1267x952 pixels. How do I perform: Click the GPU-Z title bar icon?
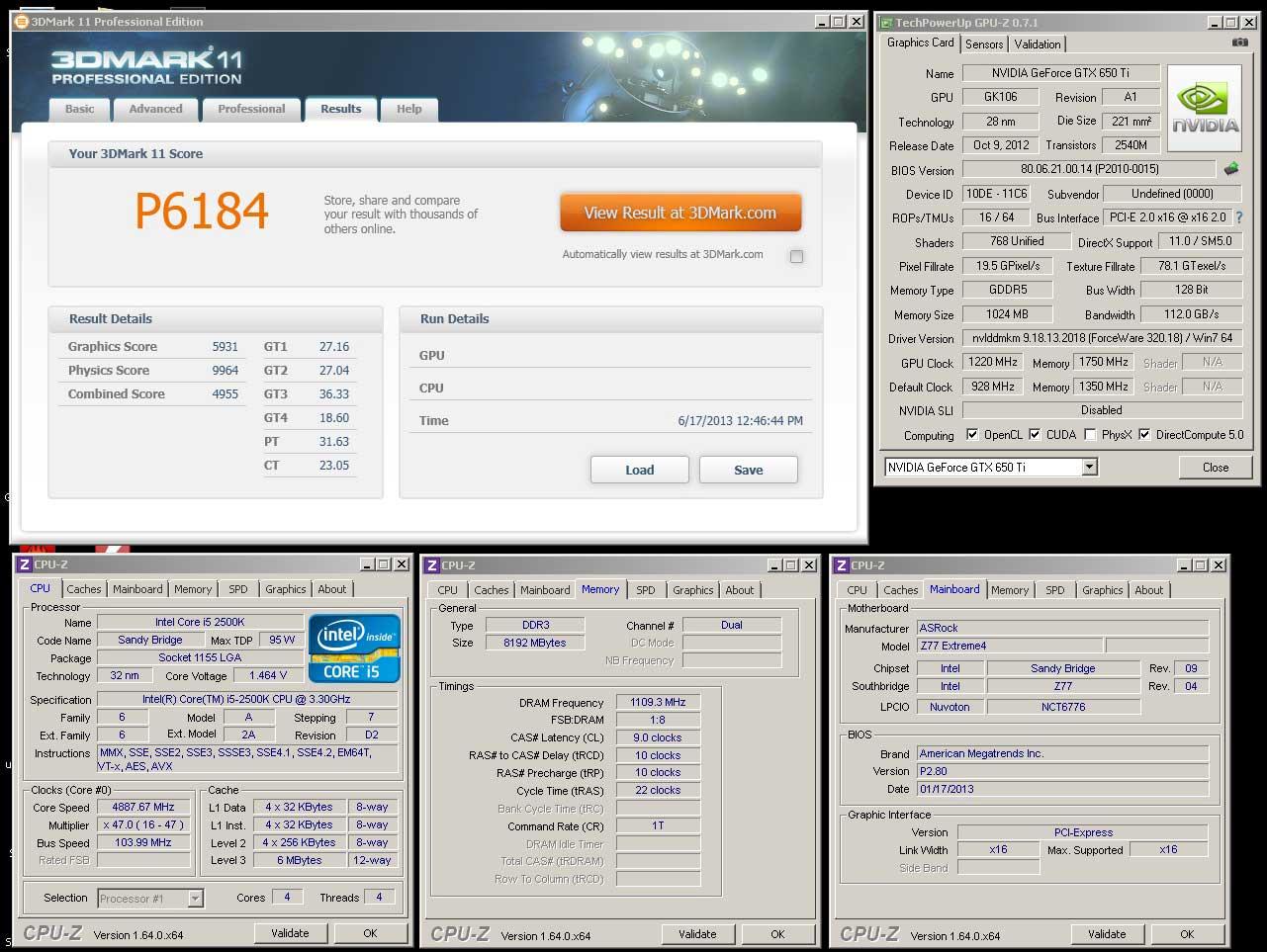887,22
